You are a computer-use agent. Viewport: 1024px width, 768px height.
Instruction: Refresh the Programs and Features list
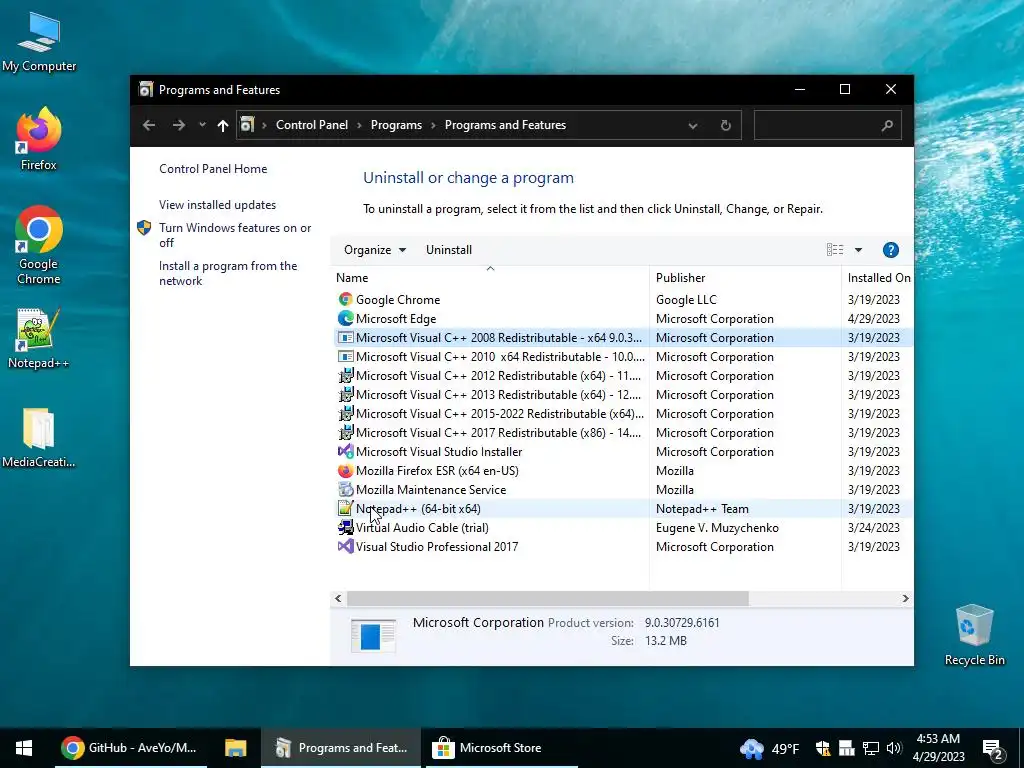(x=726, y=125)
